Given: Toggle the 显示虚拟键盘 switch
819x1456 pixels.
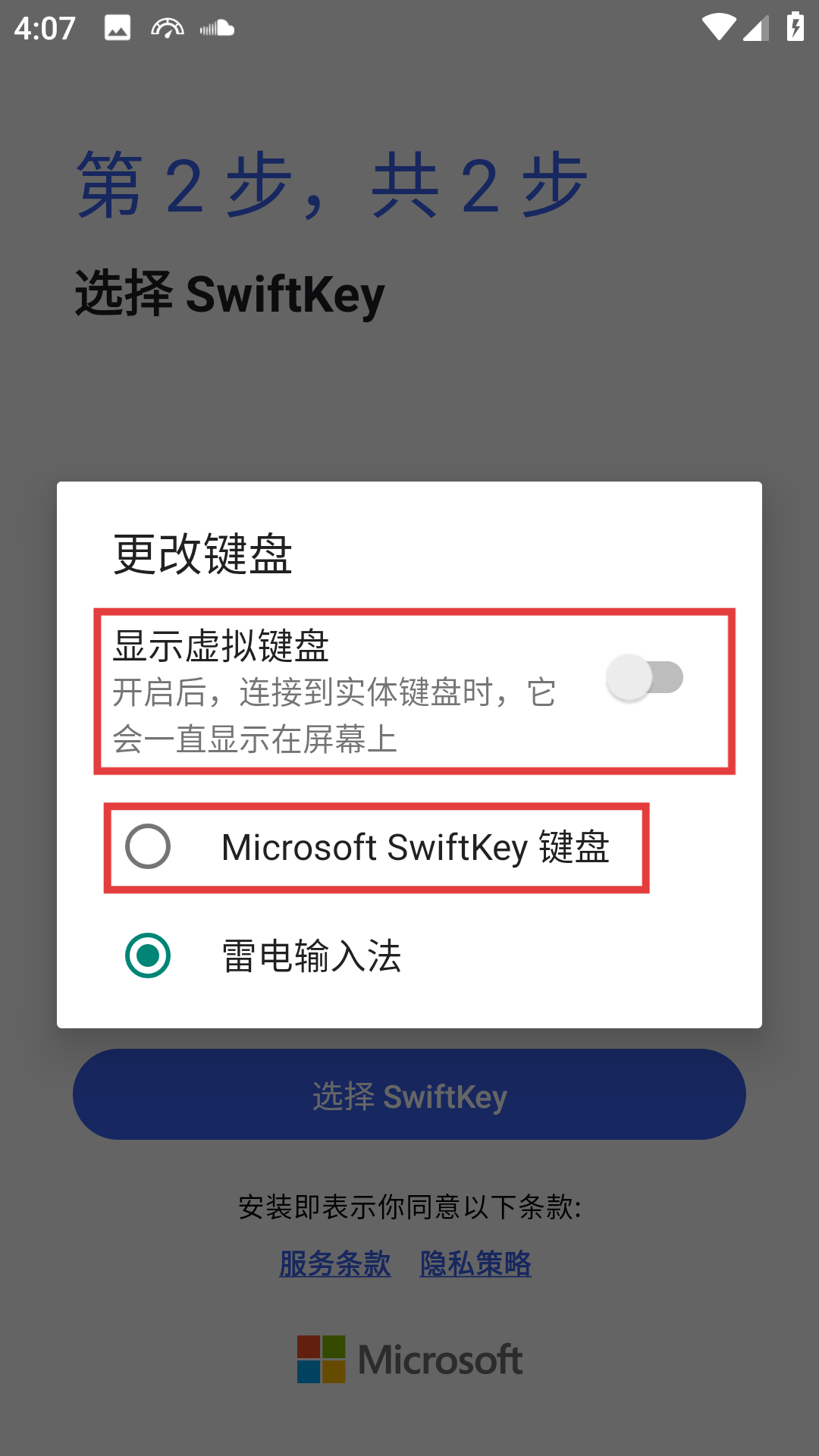Looking at the screenshot, I should (x=645, y=677).
